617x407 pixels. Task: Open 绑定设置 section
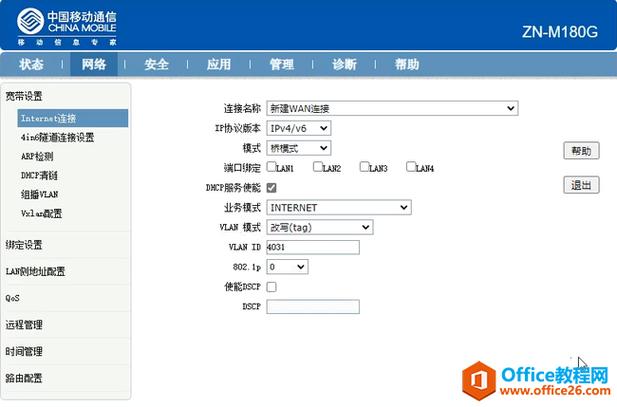(x=24, y=245)
